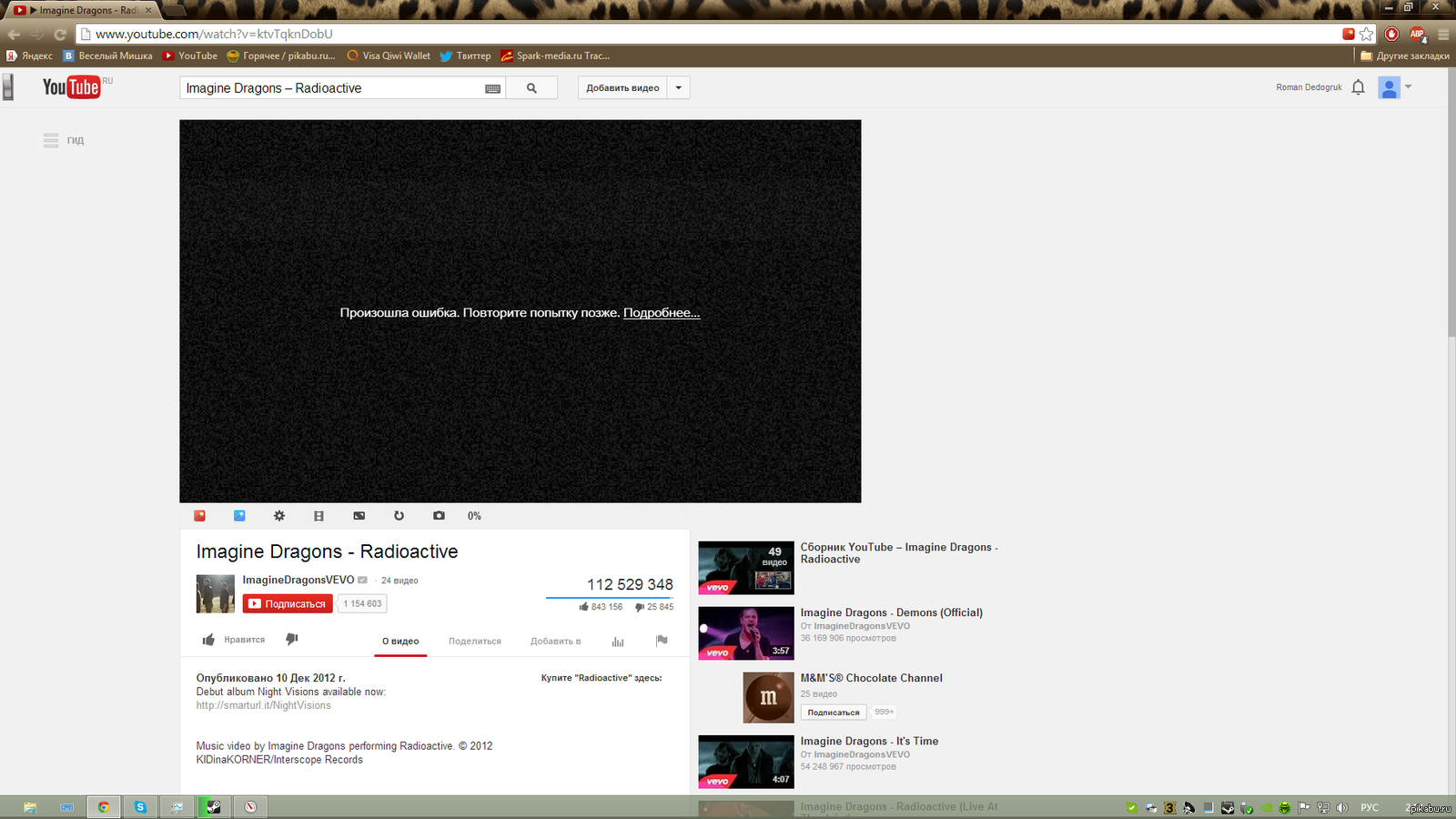The height and width of the screenshot is (819, 1456).
Task: Subscribe to M&M'S Chocolate Channel
Action: click(834, 713)
